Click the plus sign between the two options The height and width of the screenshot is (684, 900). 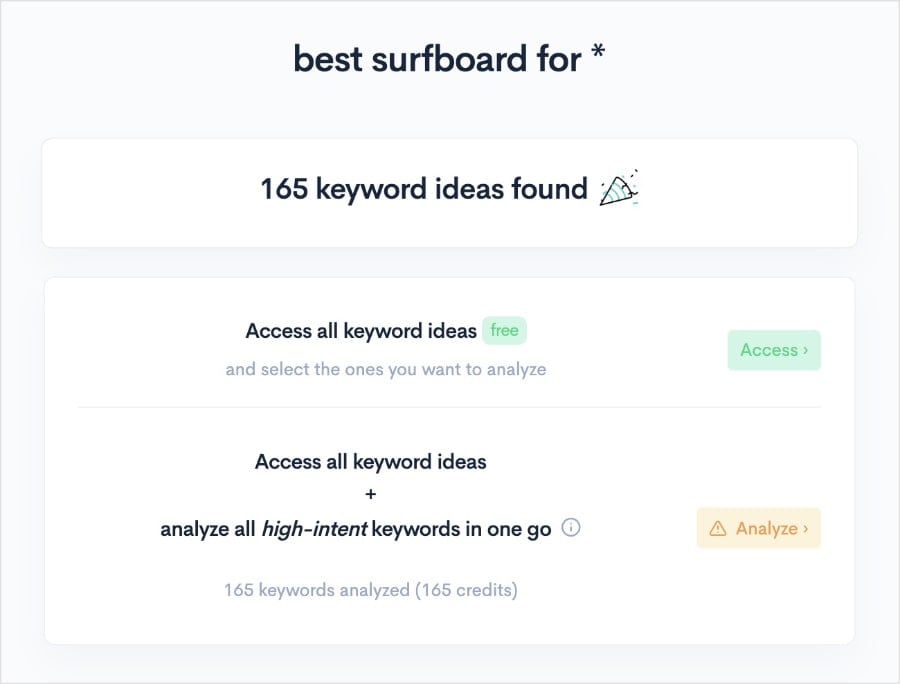click(371, 494)
